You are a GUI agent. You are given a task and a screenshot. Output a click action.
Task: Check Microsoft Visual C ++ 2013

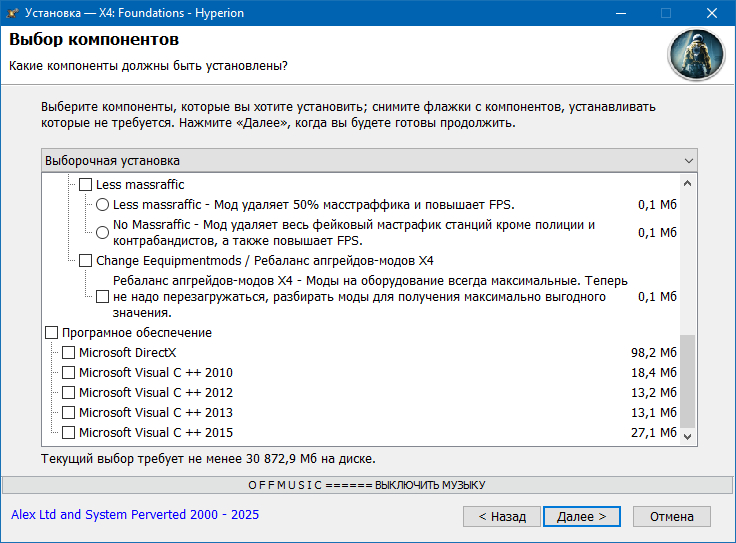[69, 413]
